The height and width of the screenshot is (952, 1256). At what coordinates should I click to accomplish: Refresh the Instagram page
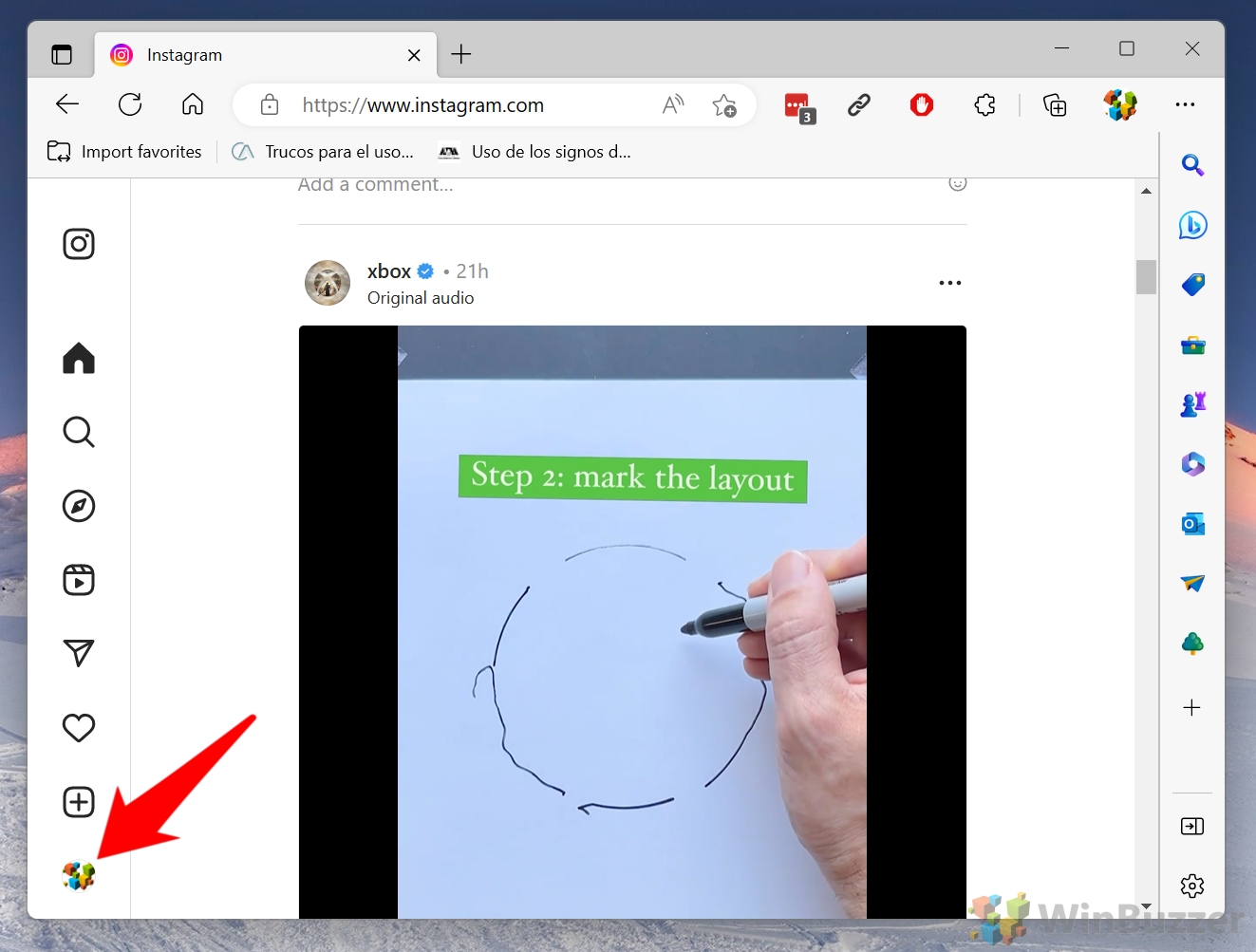[x=130, y=104]
